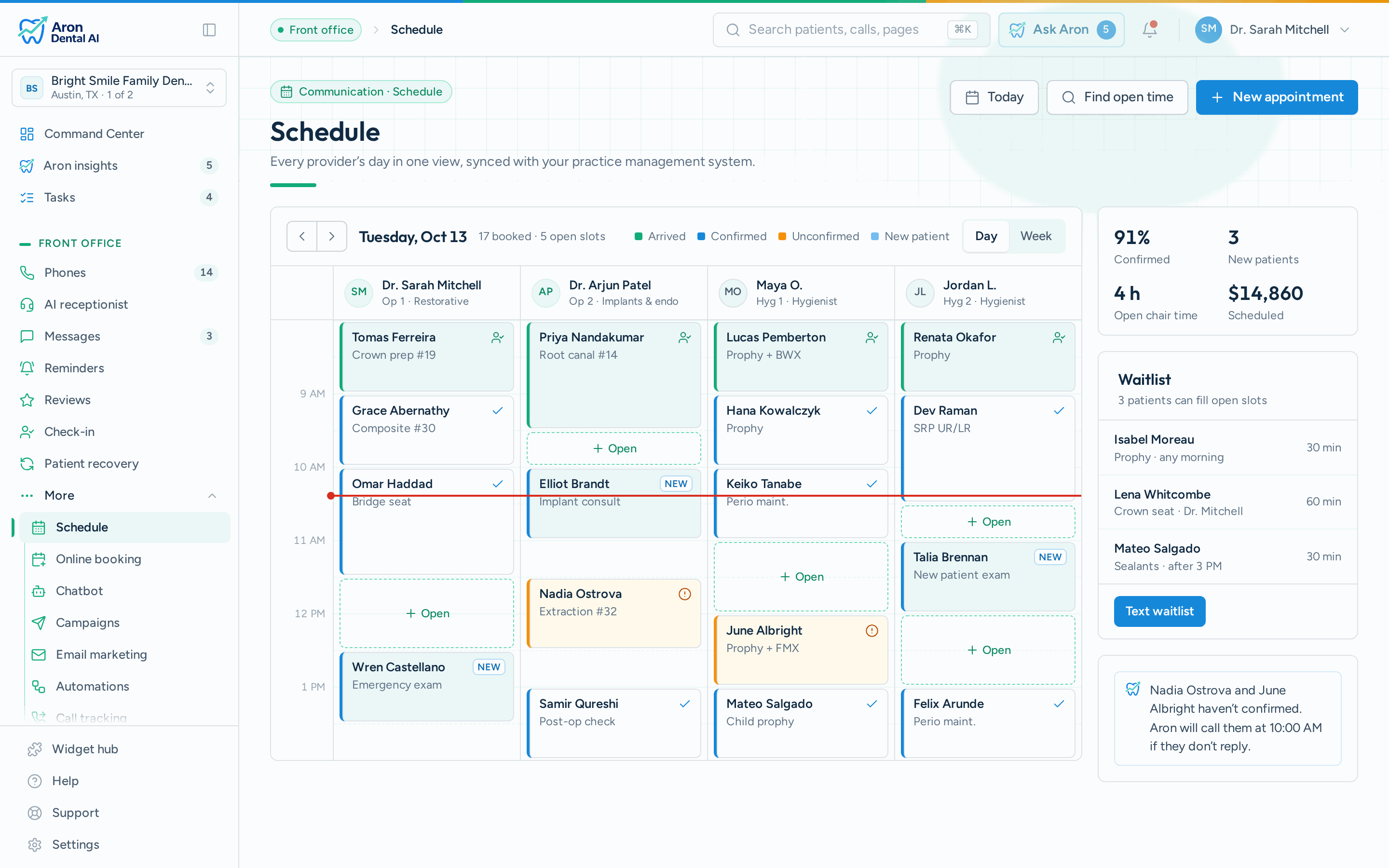Expand practice selector Bright Smile Family Dental

(120, 88)
